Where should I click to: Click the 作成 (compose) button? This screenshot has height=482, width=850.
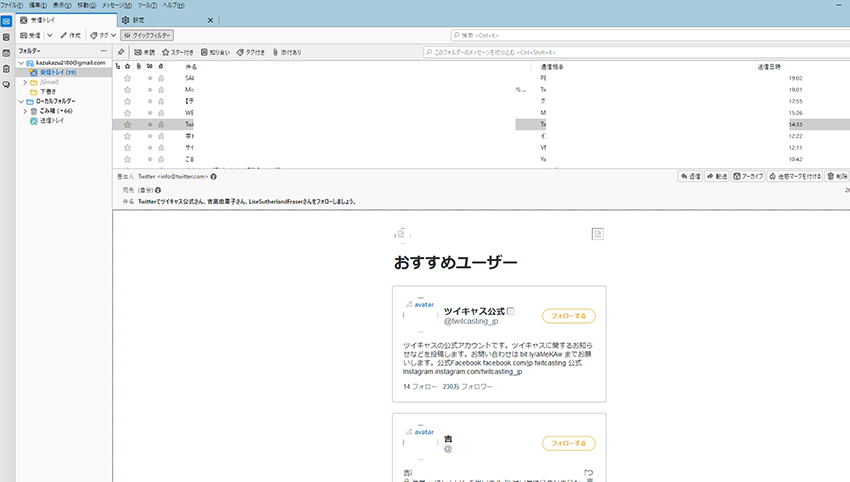tap(70, 35)
